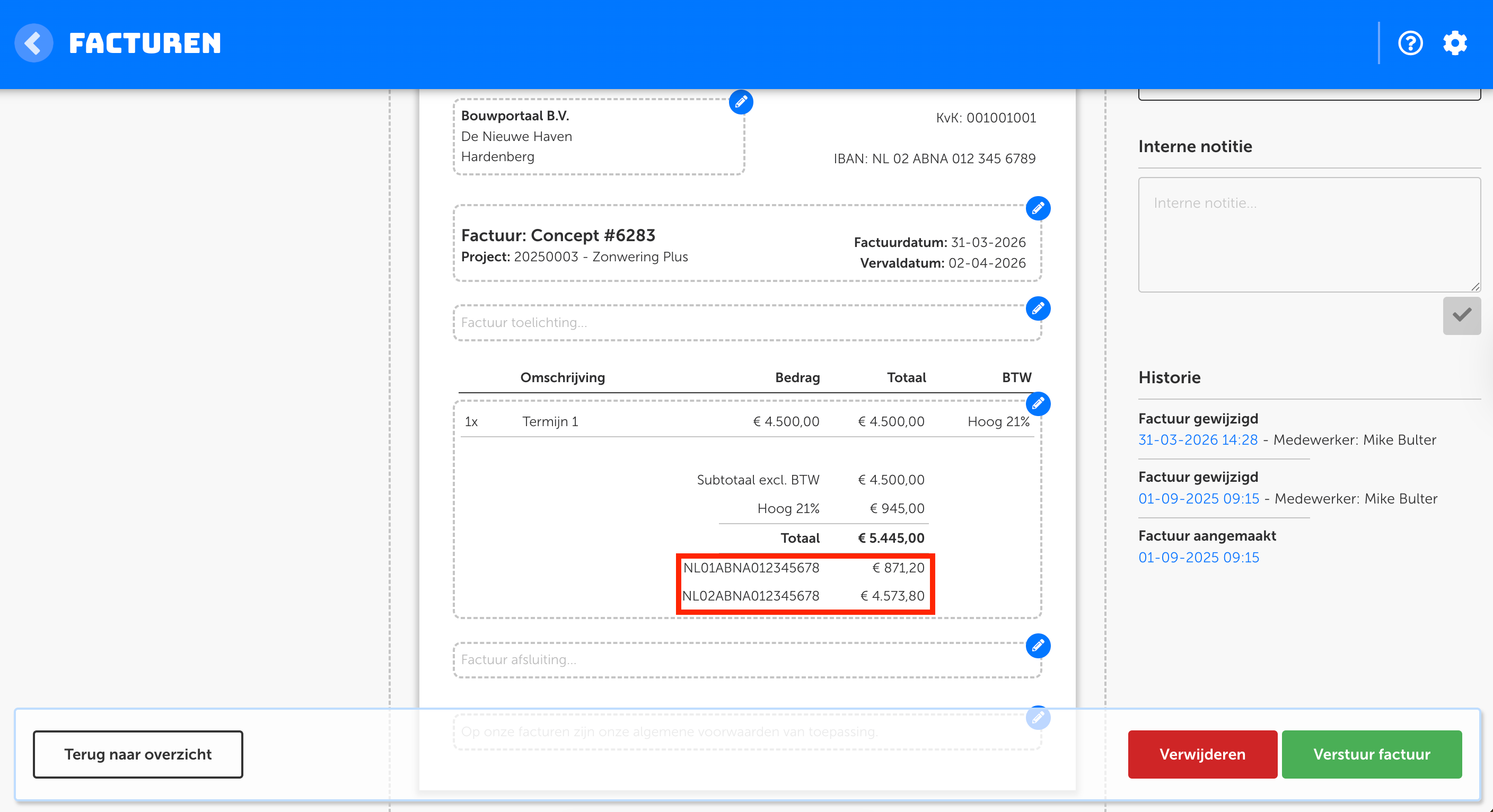
Task: Delete invoice with Verwijderen button
Action: pos(1202,754)
